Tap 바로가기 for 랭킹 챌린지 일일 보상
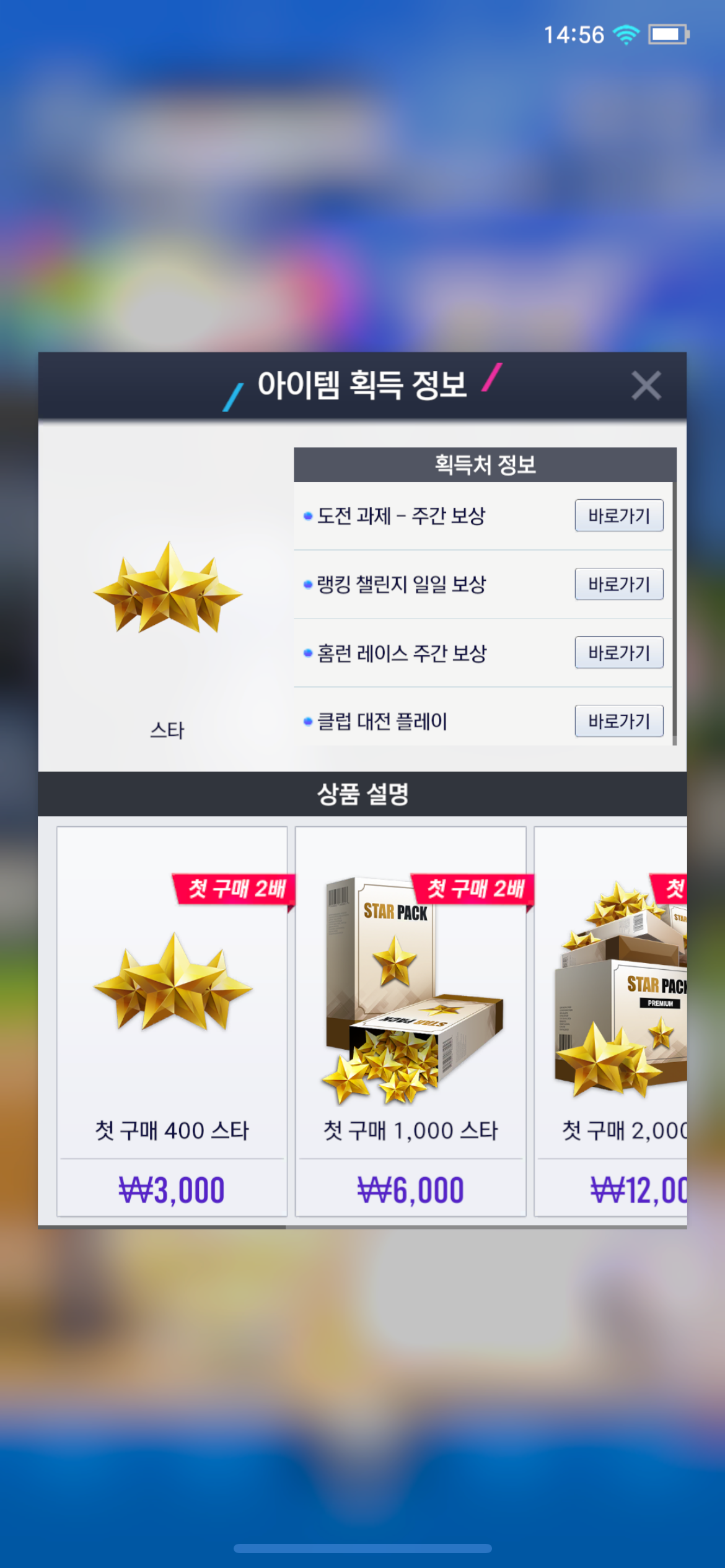Screen dimensions: 725x1568 coord(619,584)
